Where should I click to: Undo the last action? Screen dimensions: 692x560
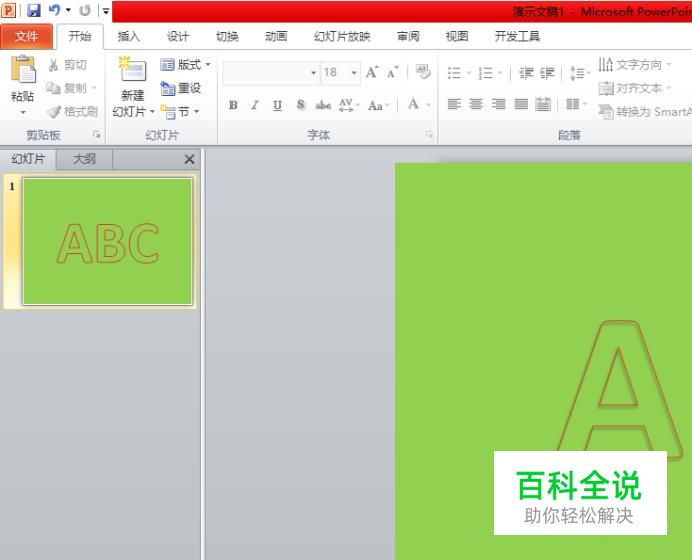tap(54, 10)
